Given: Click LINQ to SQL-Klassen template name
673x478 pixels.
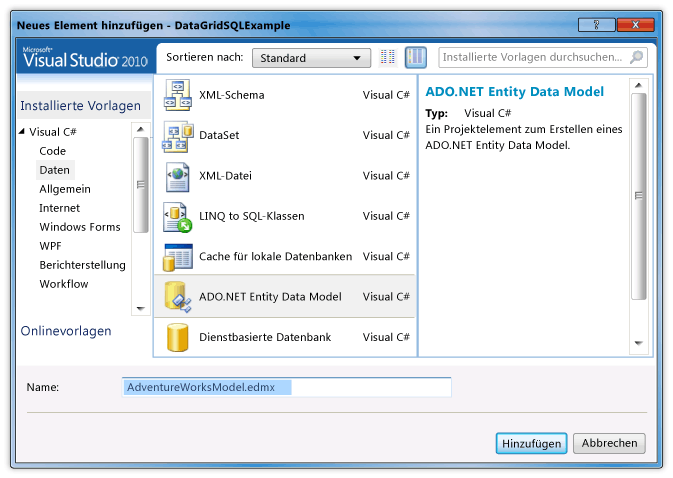Looking at the screenshot, I should tap(252, 216).
